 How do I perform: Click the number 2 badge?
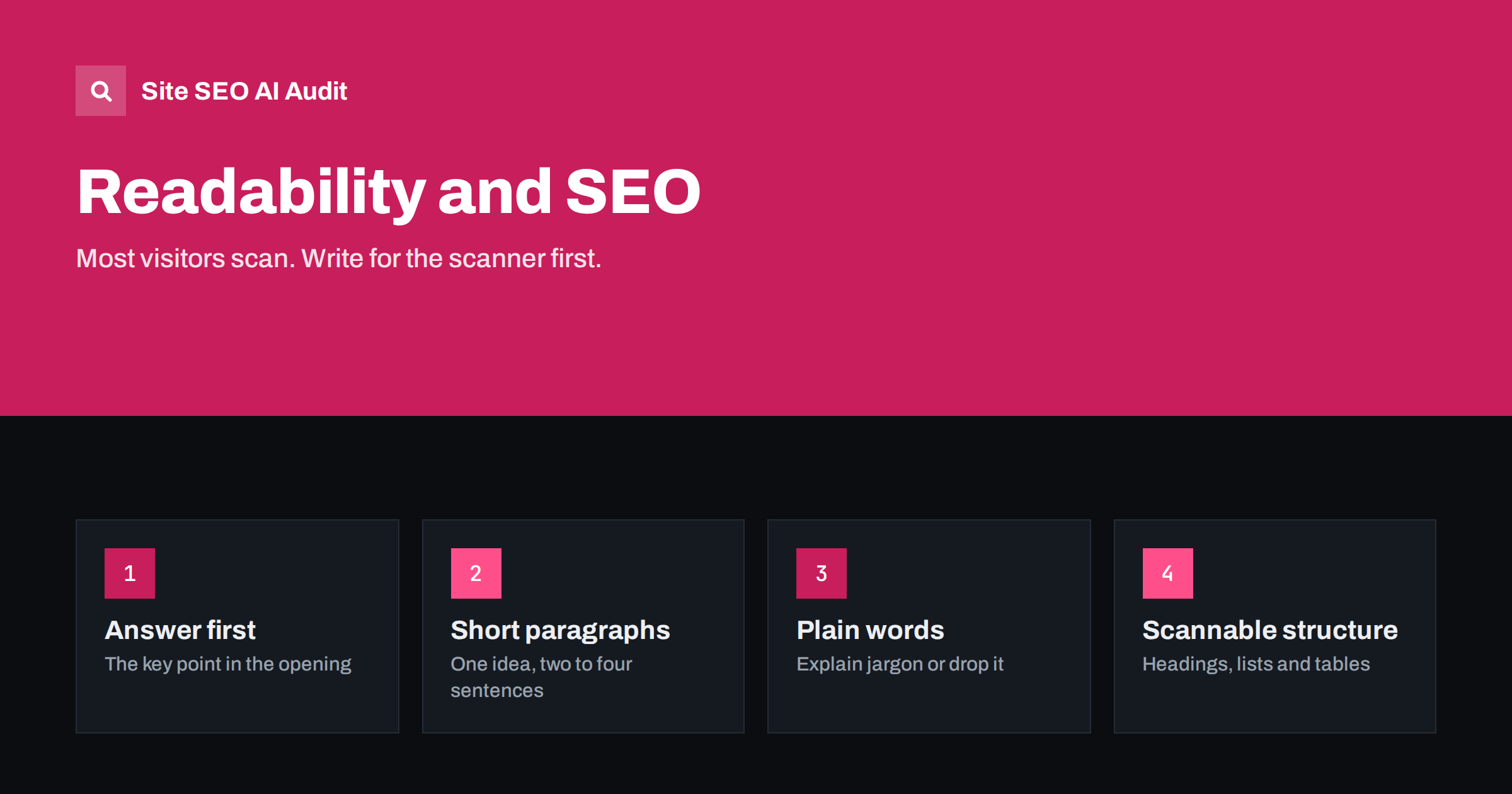click(476, 573)
